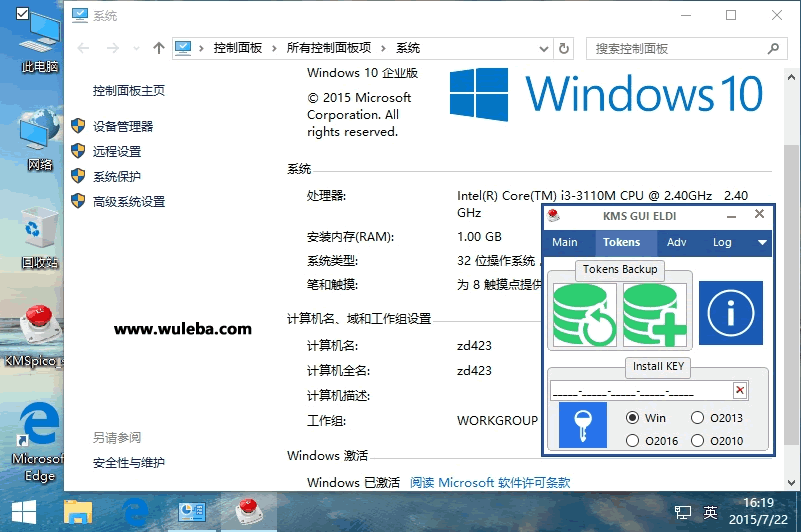
Task: Click the back navigation arrow
Action: tap(83, 49)
